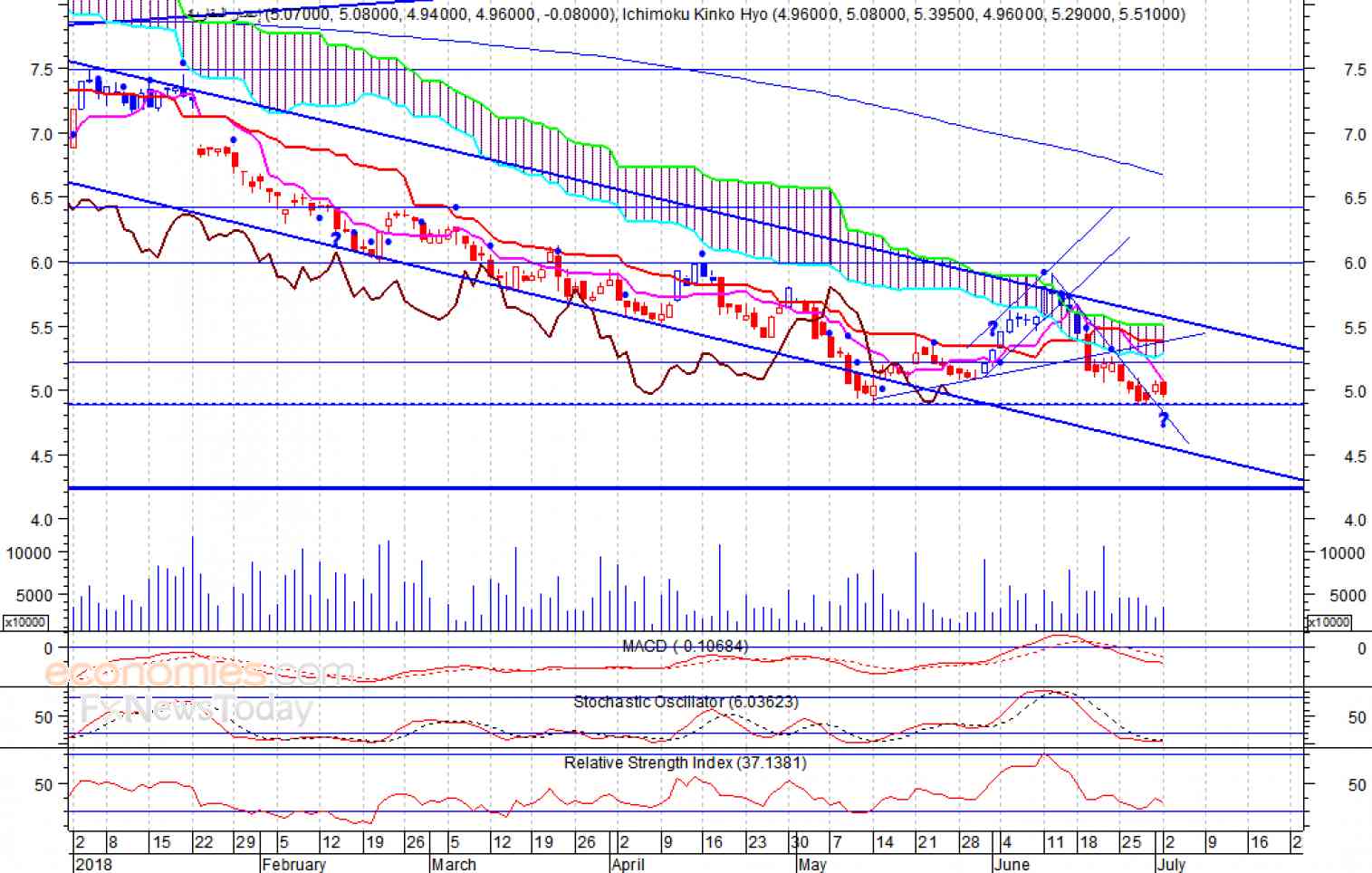The width and height of the screenshot is (1372, 873).
Task: Select the 30 date label on time axis
Action: click(798, 842)
